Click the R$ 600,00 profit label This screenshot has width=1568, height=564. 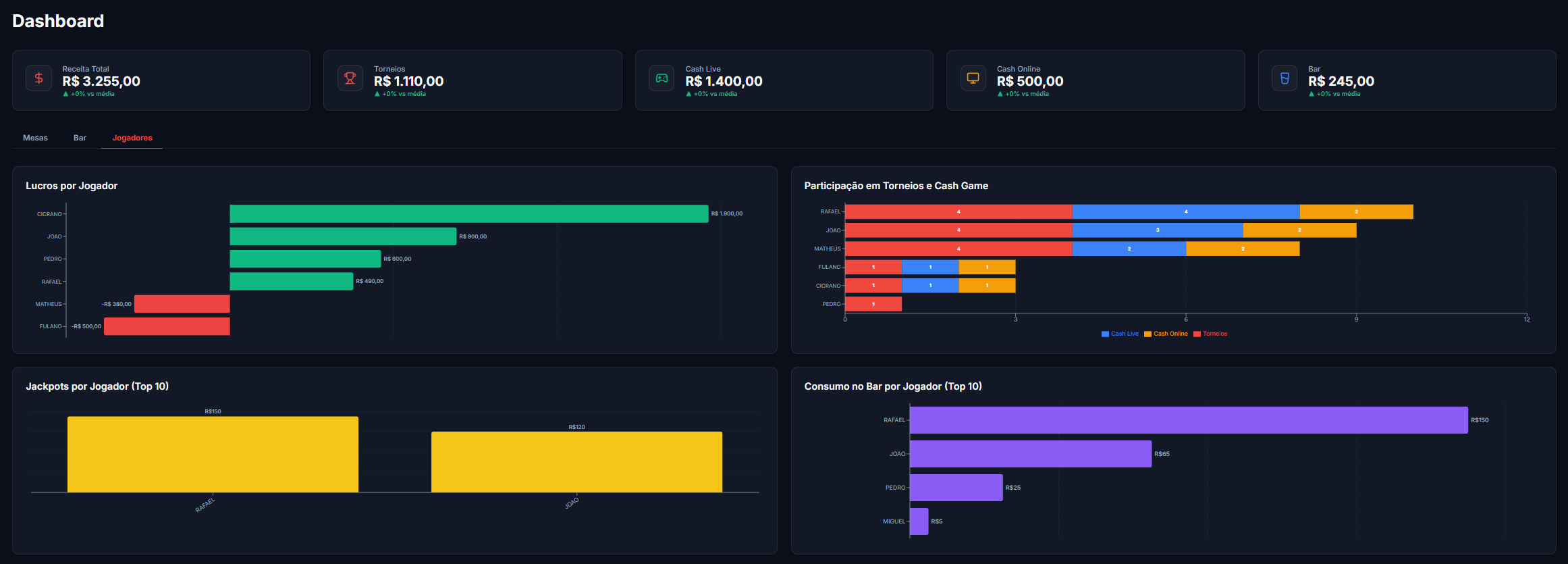[x=397, y=259]
